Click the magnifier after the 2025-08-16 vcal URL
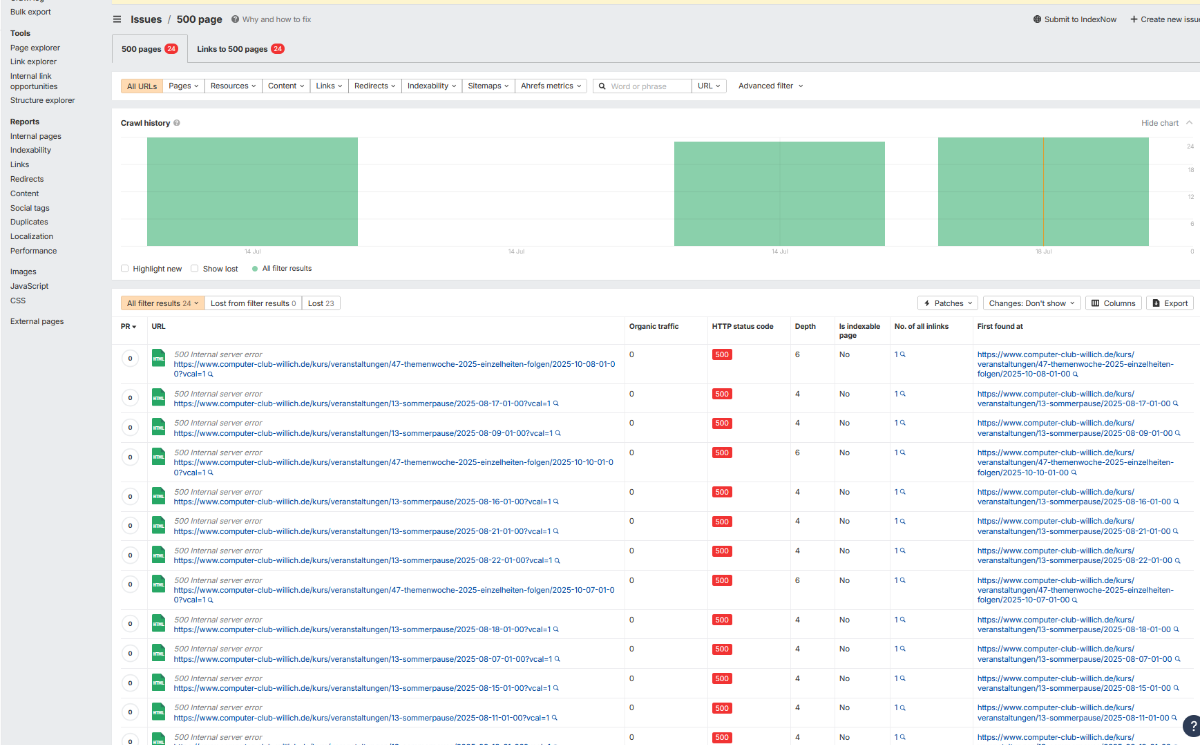1200x745 pixels. pyautogui.click(x=557, y=502)
